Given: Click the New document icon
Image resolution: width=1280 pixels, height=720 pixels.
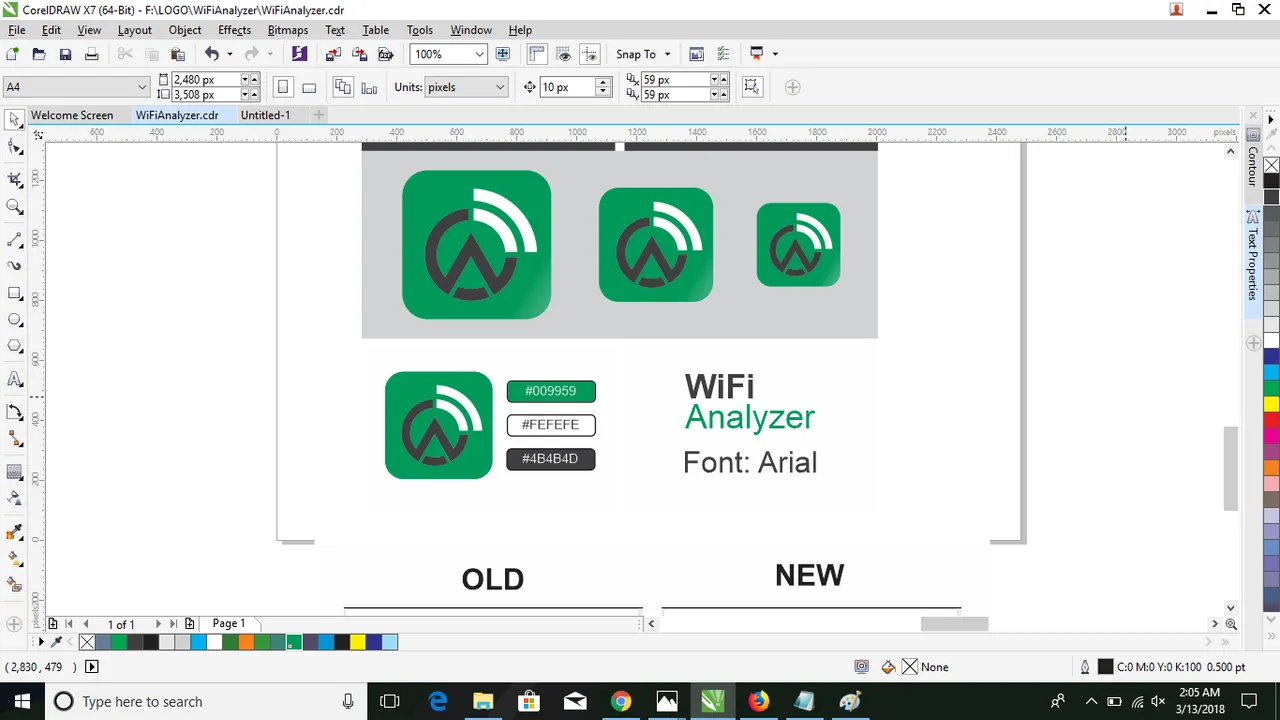Looking at the screenshot, I should [13, 54].
